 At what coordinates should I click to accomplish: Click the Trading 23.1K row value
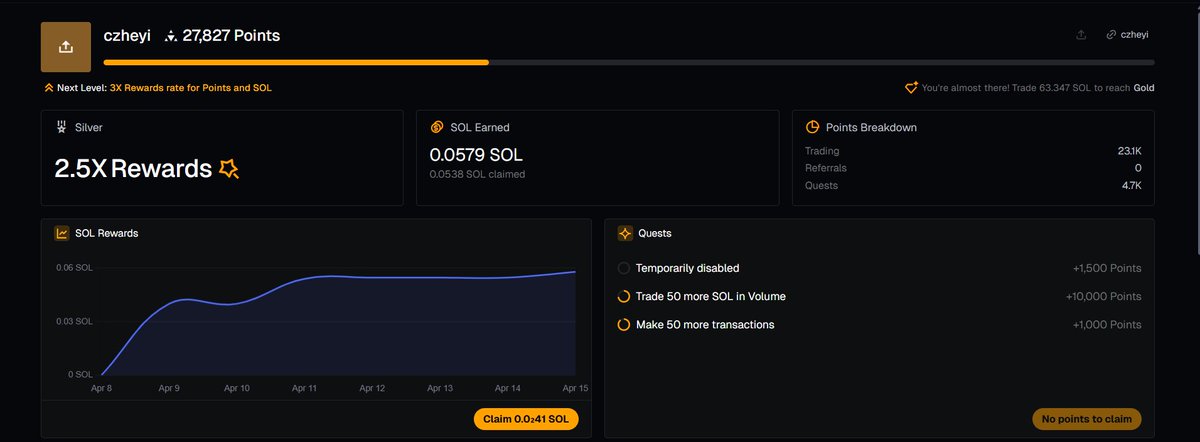point(1129,151)
